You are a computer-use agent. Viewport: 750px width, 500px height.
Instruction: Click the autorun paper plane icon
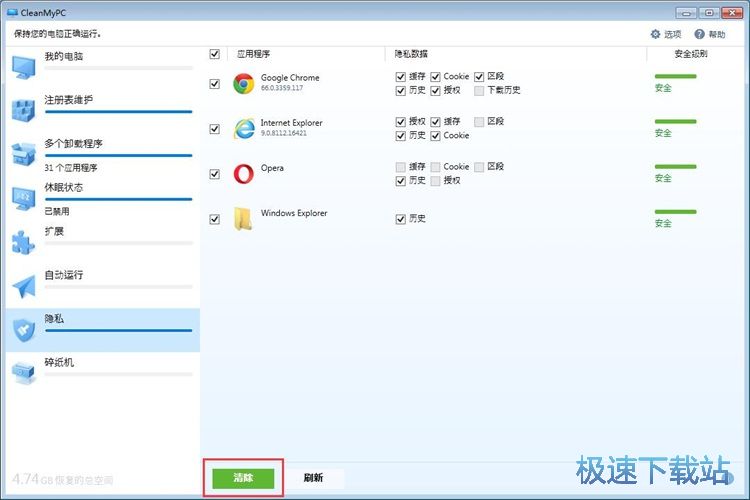tap(24, 286)
